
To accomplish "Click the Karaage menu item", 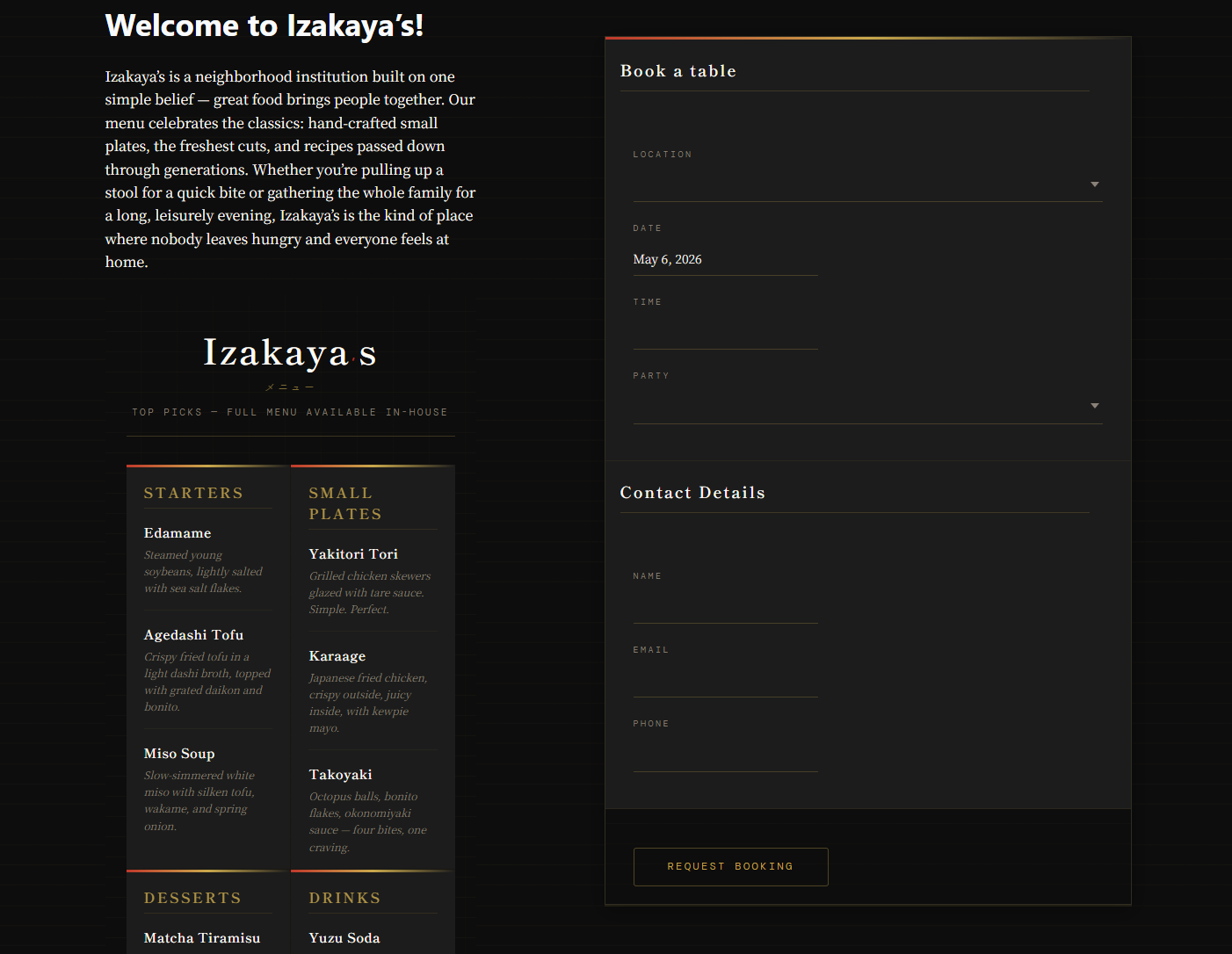I will (337, 656).
